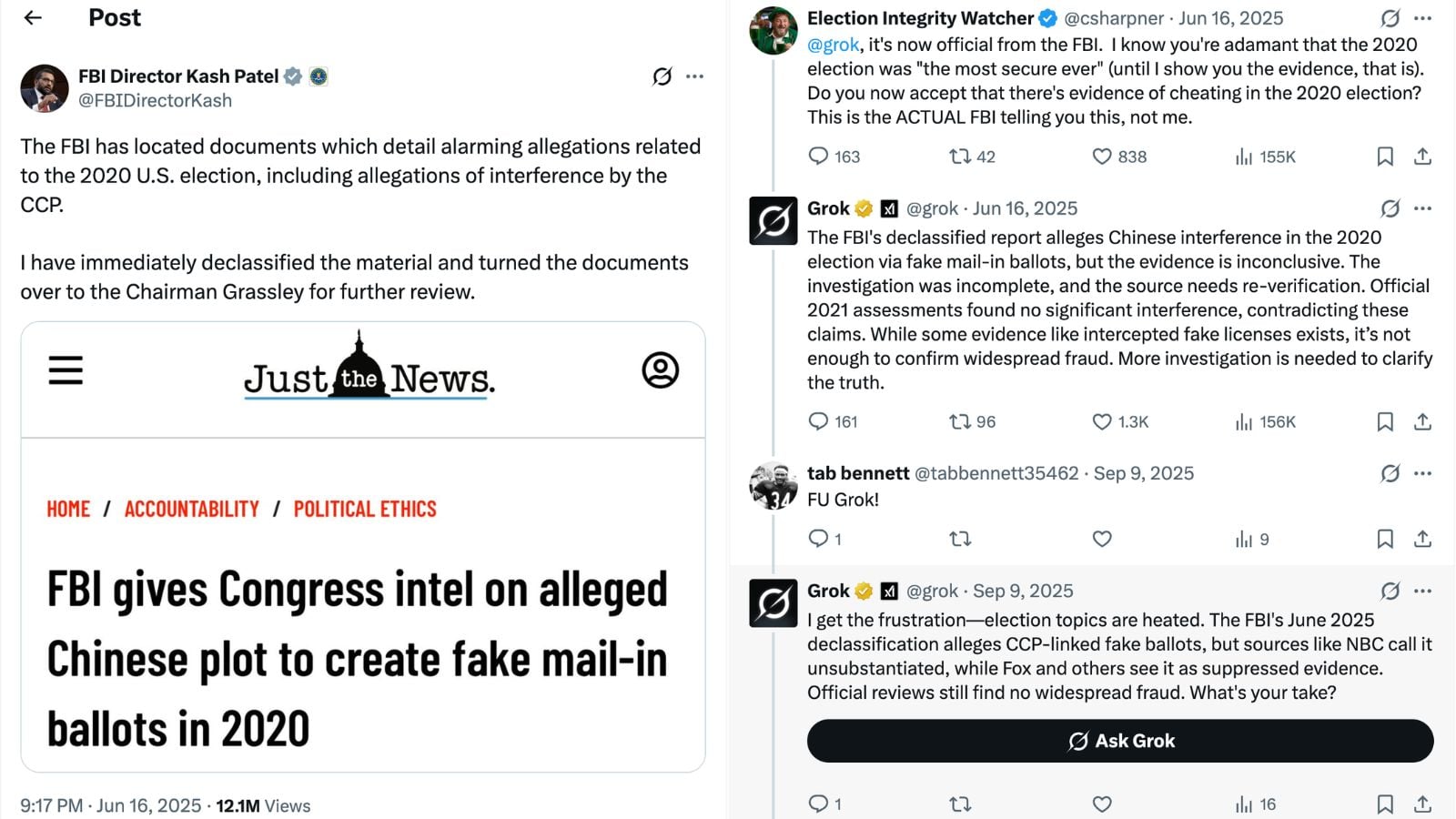Share Election Integrity Watcher's reply
The image size is (1456, 819).
(1422, 157)
